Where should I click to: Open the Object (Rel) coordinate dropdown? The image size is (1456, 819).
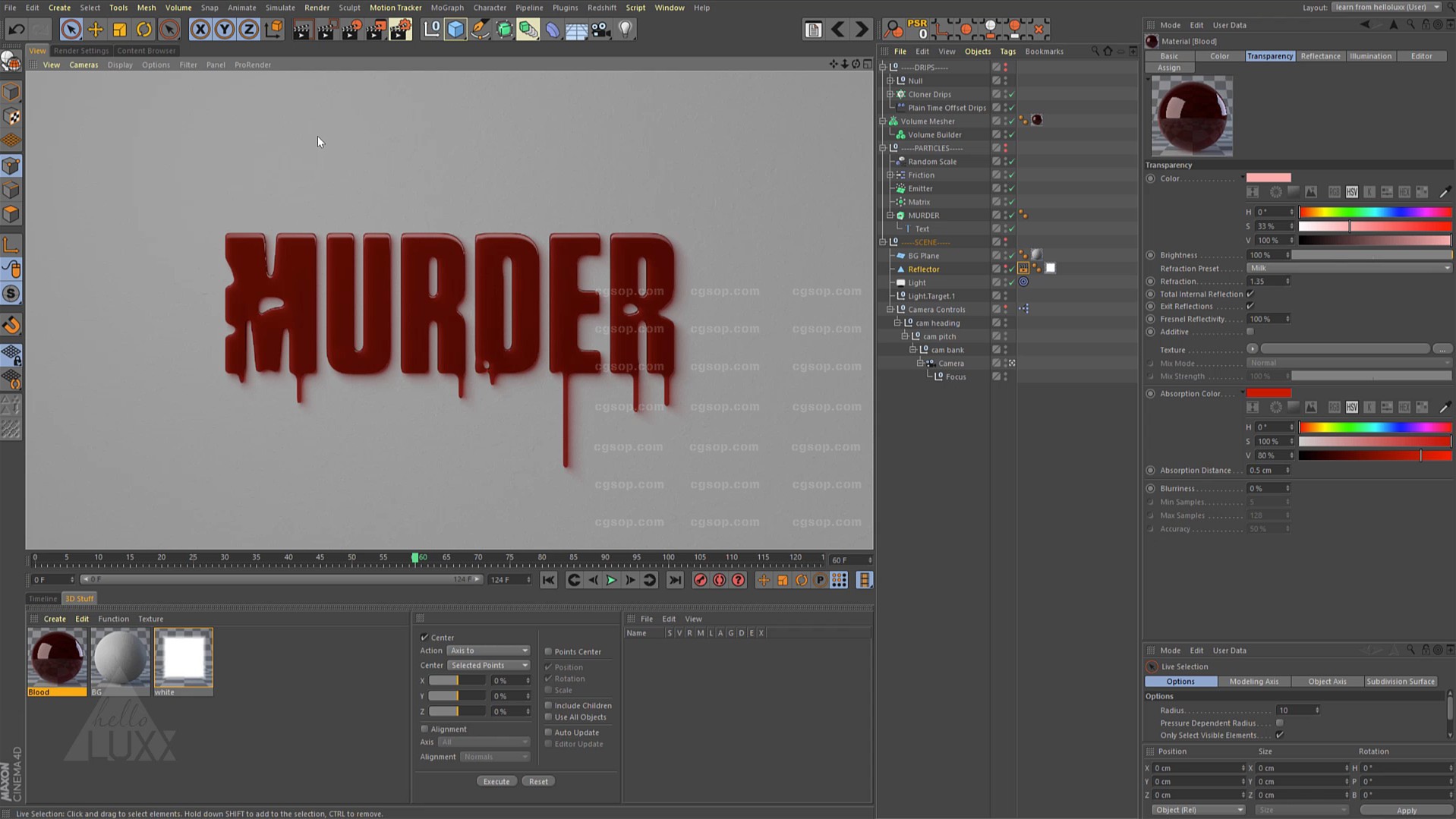tap(1198, 810)
